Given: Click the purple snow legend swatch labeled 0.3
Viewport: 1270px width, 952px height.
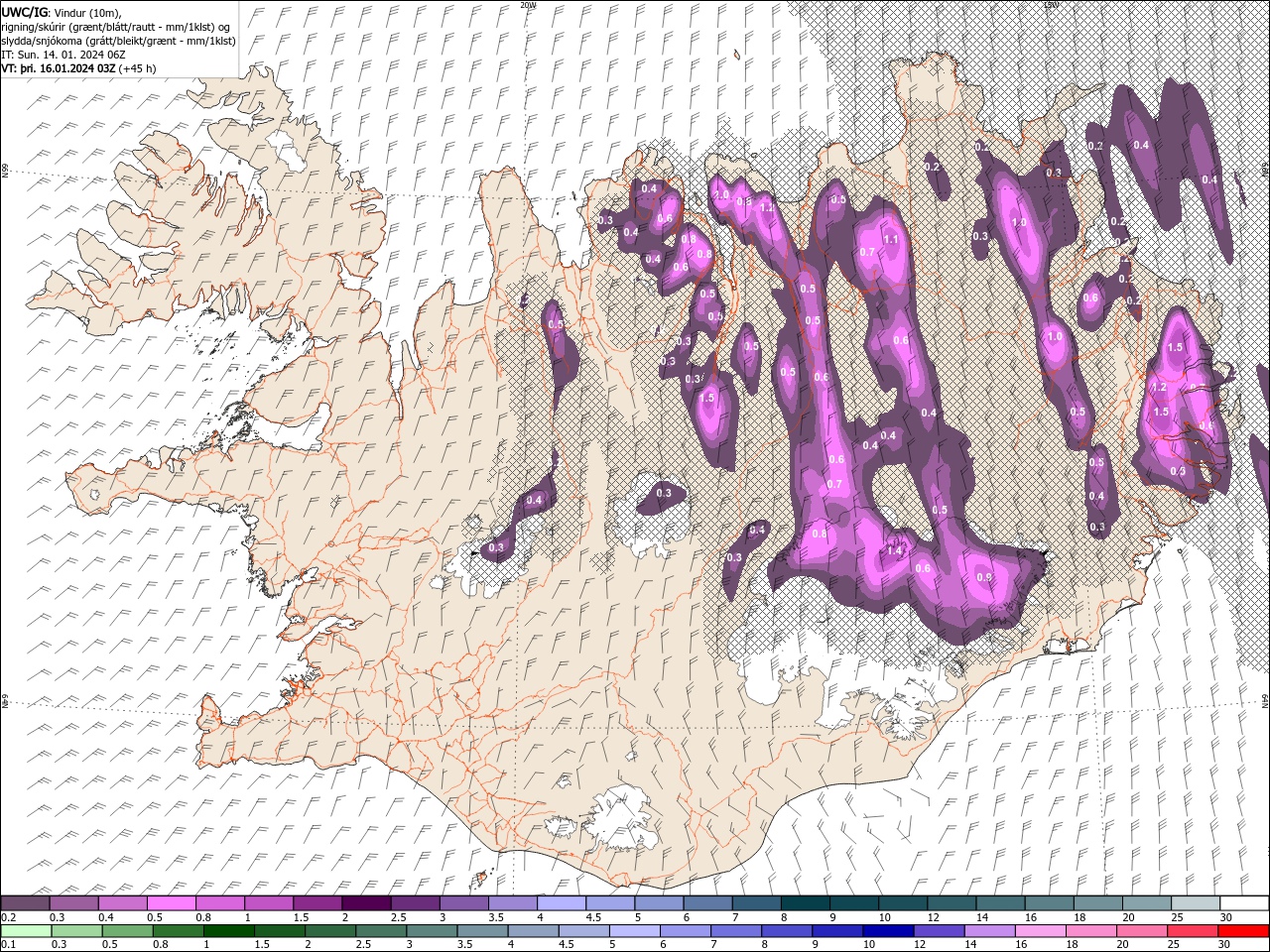Looking at the screenshot, I should (74, 903).
